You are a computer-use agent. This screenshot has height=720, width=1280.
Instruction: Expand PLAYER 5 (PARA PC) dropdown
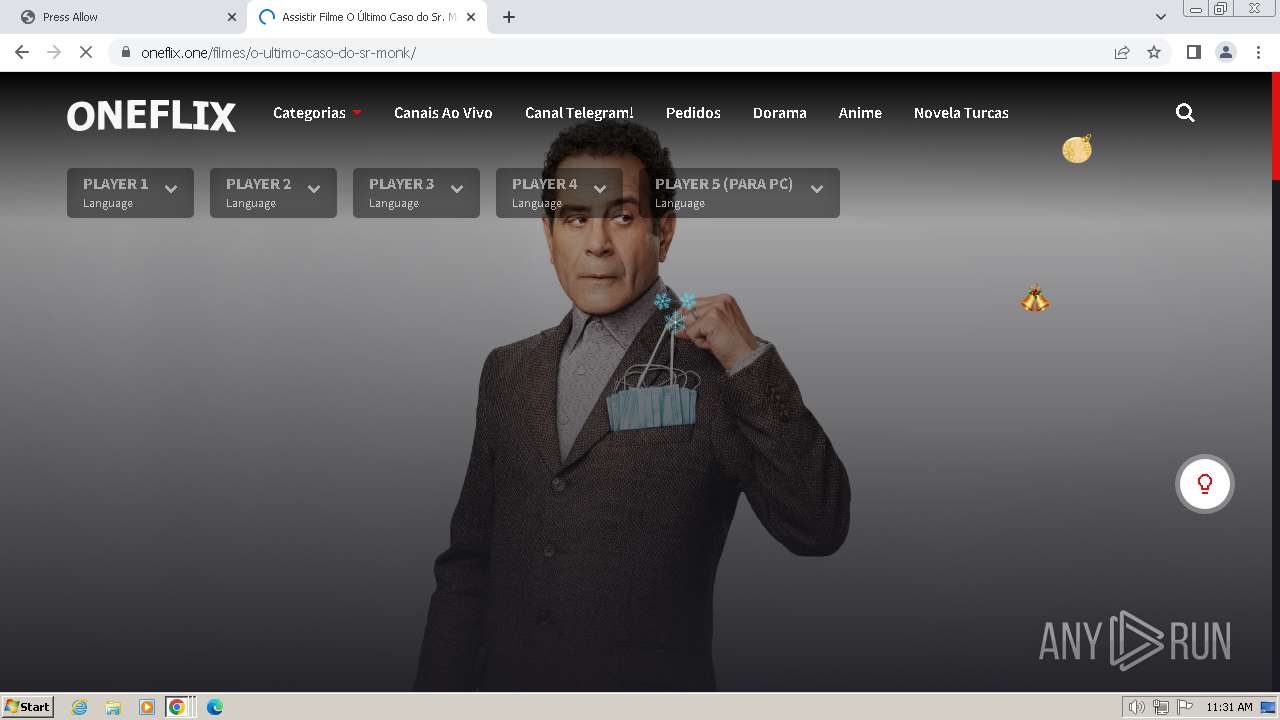tap(739, 192)
